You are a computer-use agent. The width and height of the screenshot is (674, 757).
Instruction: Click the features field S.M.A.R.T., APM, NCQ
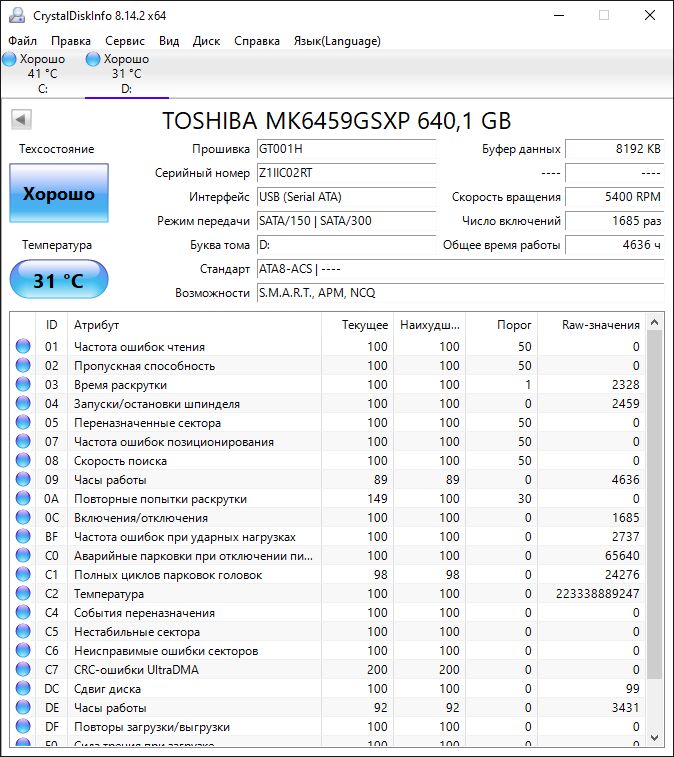tap(461, 293)
